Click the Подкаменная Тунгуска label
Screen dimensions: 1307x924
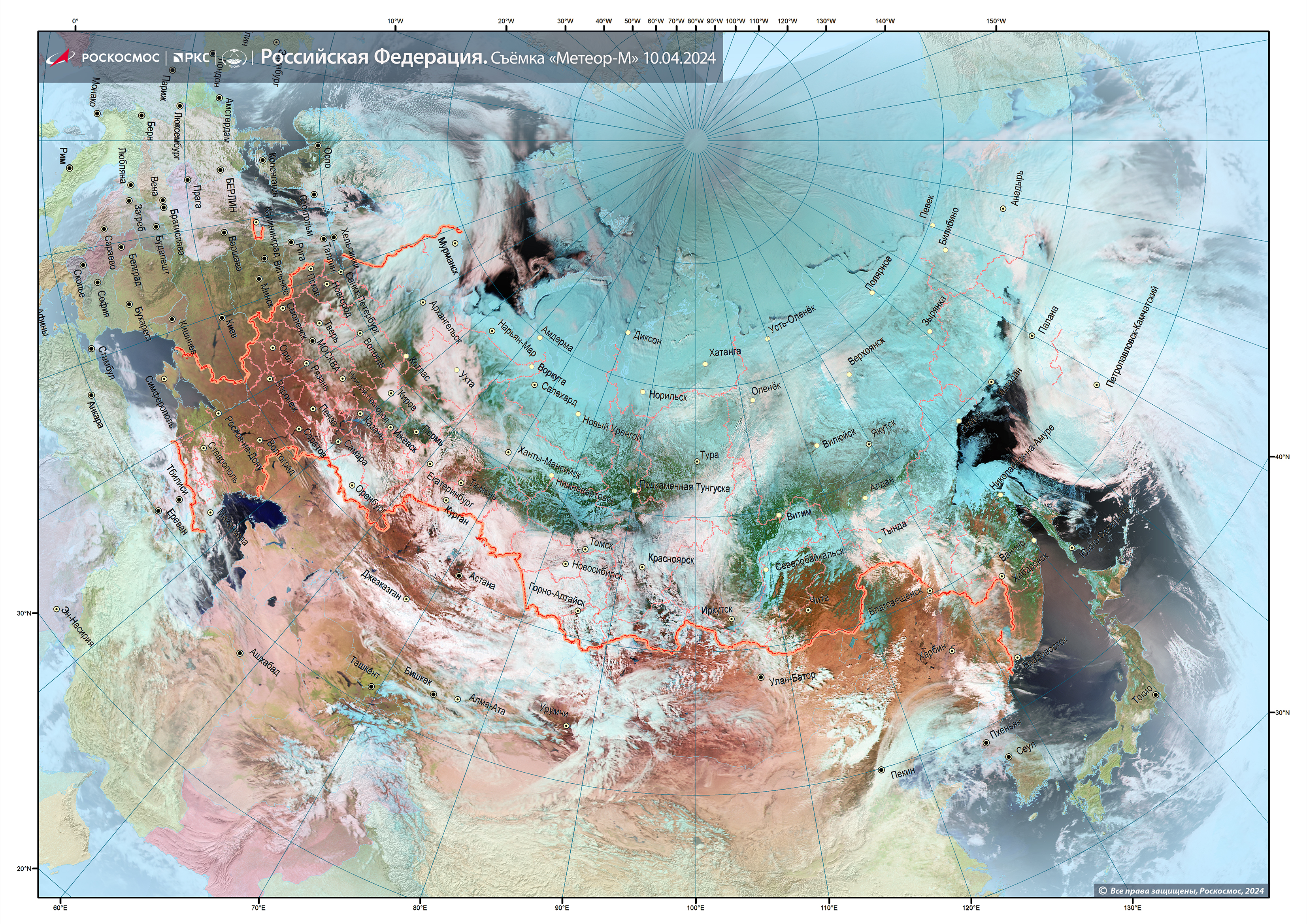[x=684, y=486]
